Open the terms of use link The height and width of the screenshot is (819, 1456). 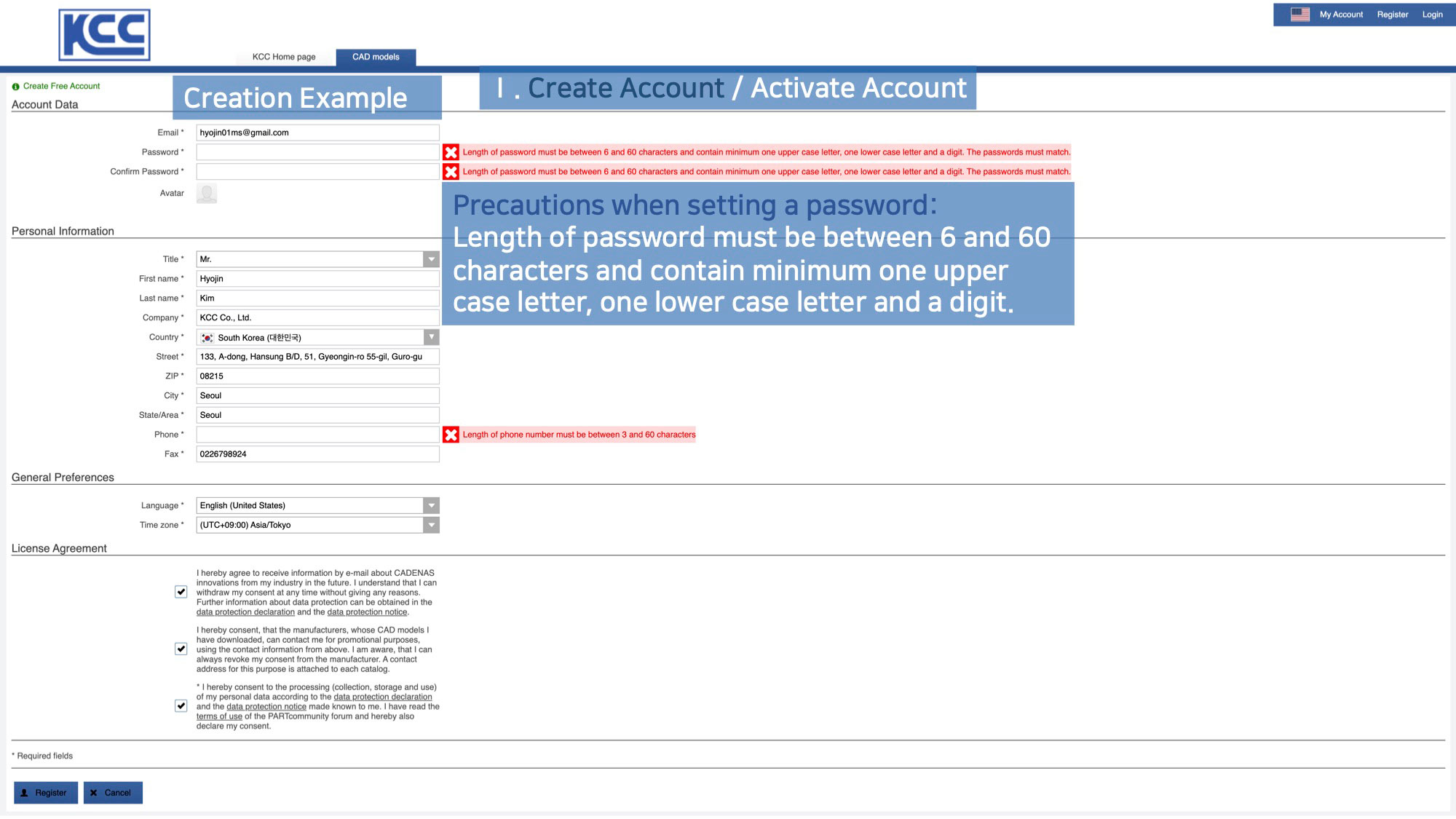point(219,716)
